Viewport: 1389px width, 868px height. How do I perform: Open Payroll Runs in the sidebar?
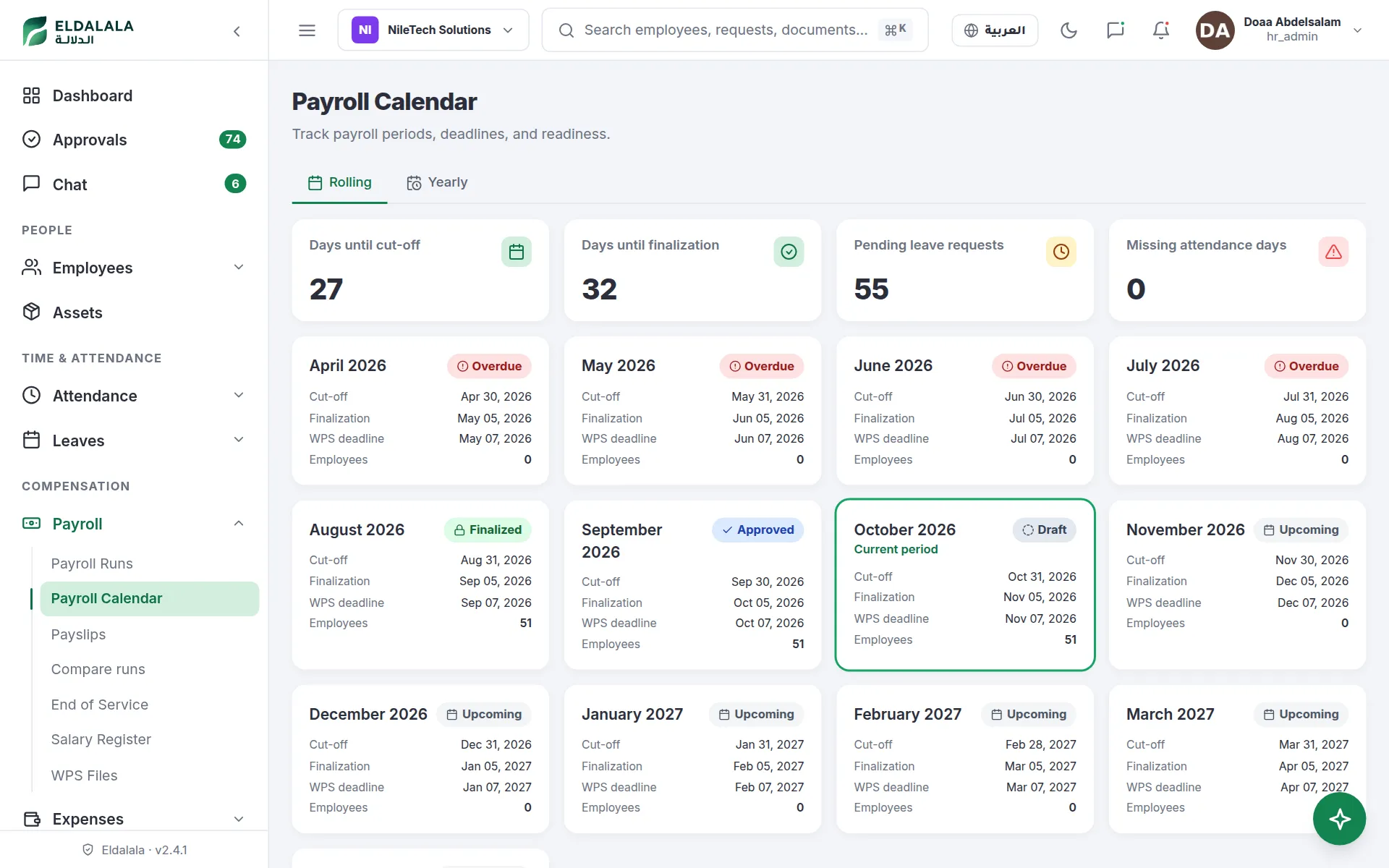[92, 563]
